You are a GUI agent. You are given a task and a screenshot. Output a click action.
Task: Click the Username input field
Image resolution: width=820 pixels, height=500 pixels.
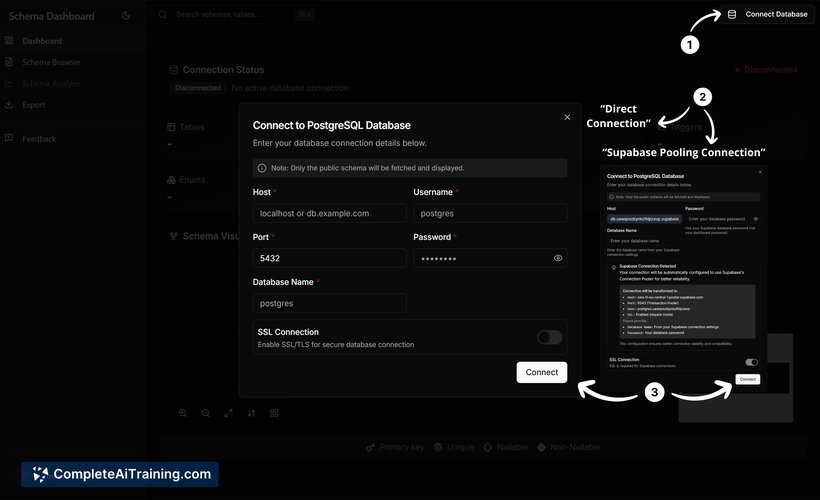coord(490,213)
